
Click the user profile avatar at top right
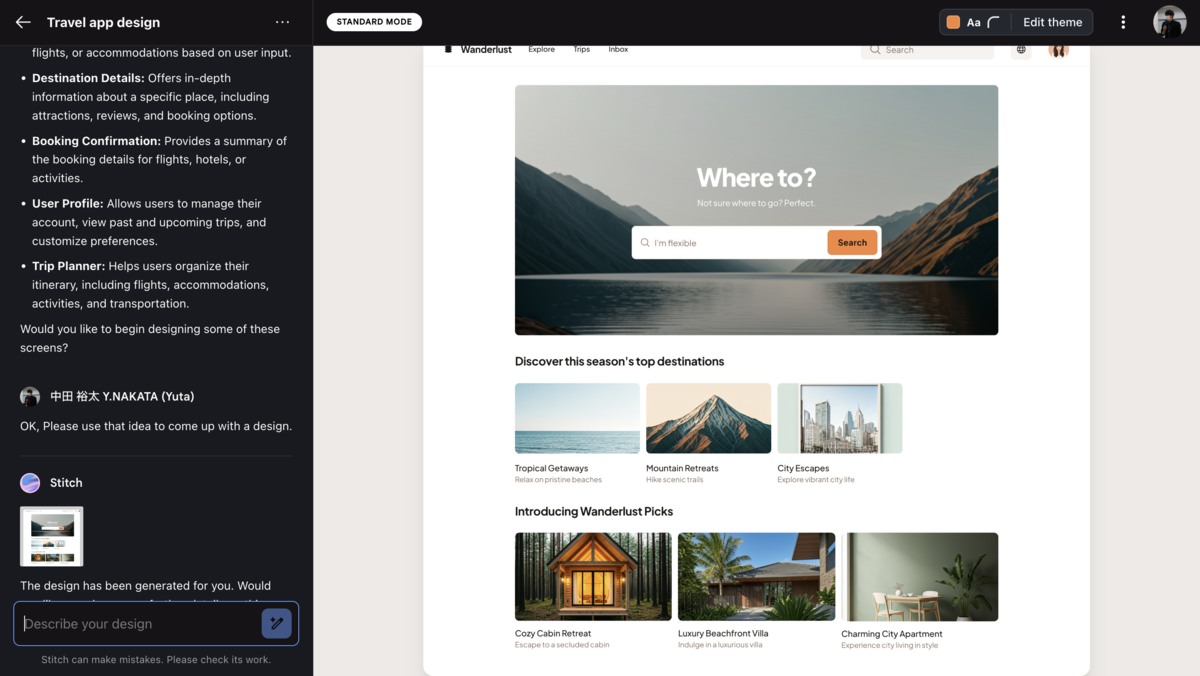point(1169,22)
